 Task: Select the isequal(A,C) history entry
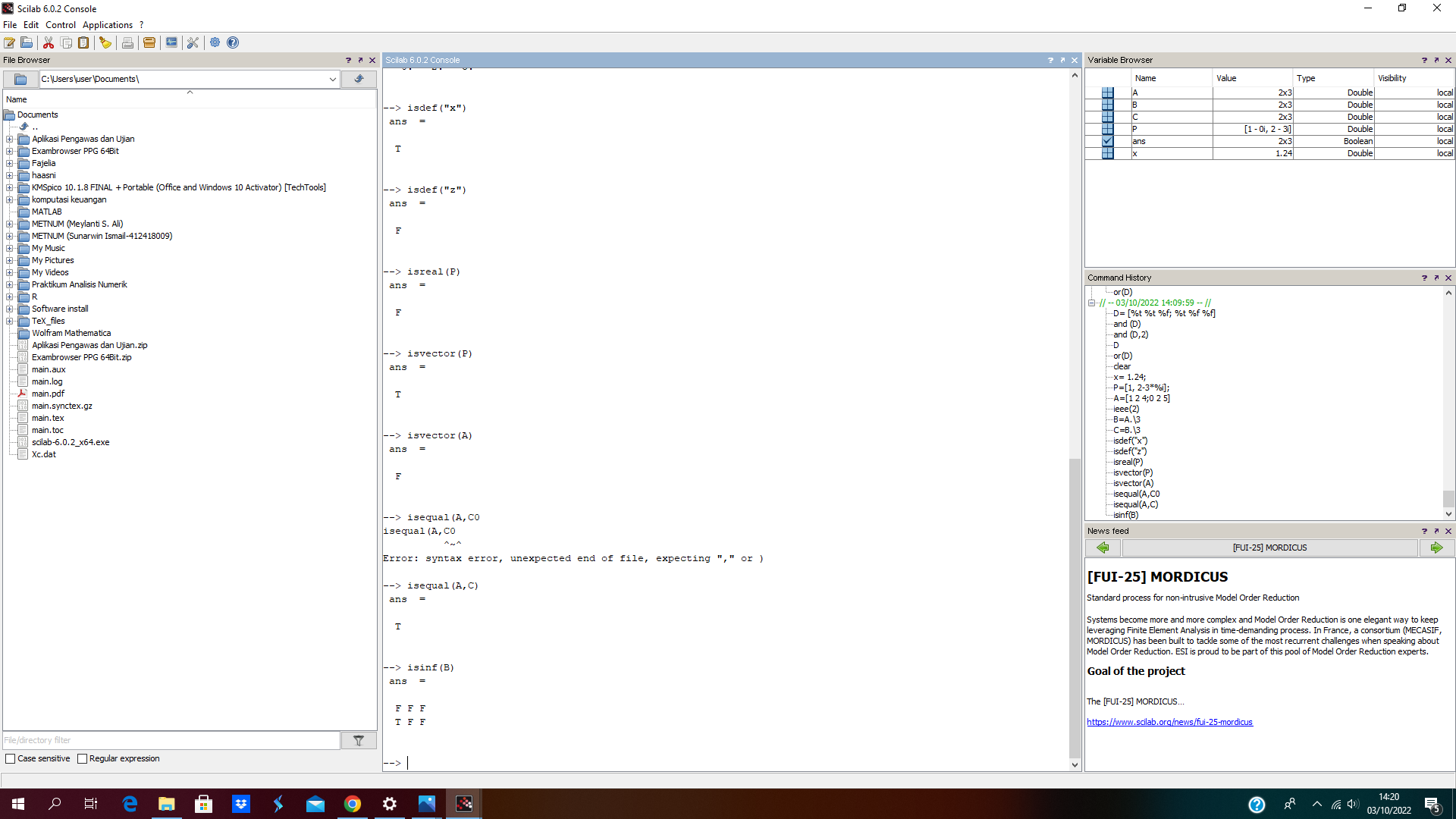pos(1135,504)
